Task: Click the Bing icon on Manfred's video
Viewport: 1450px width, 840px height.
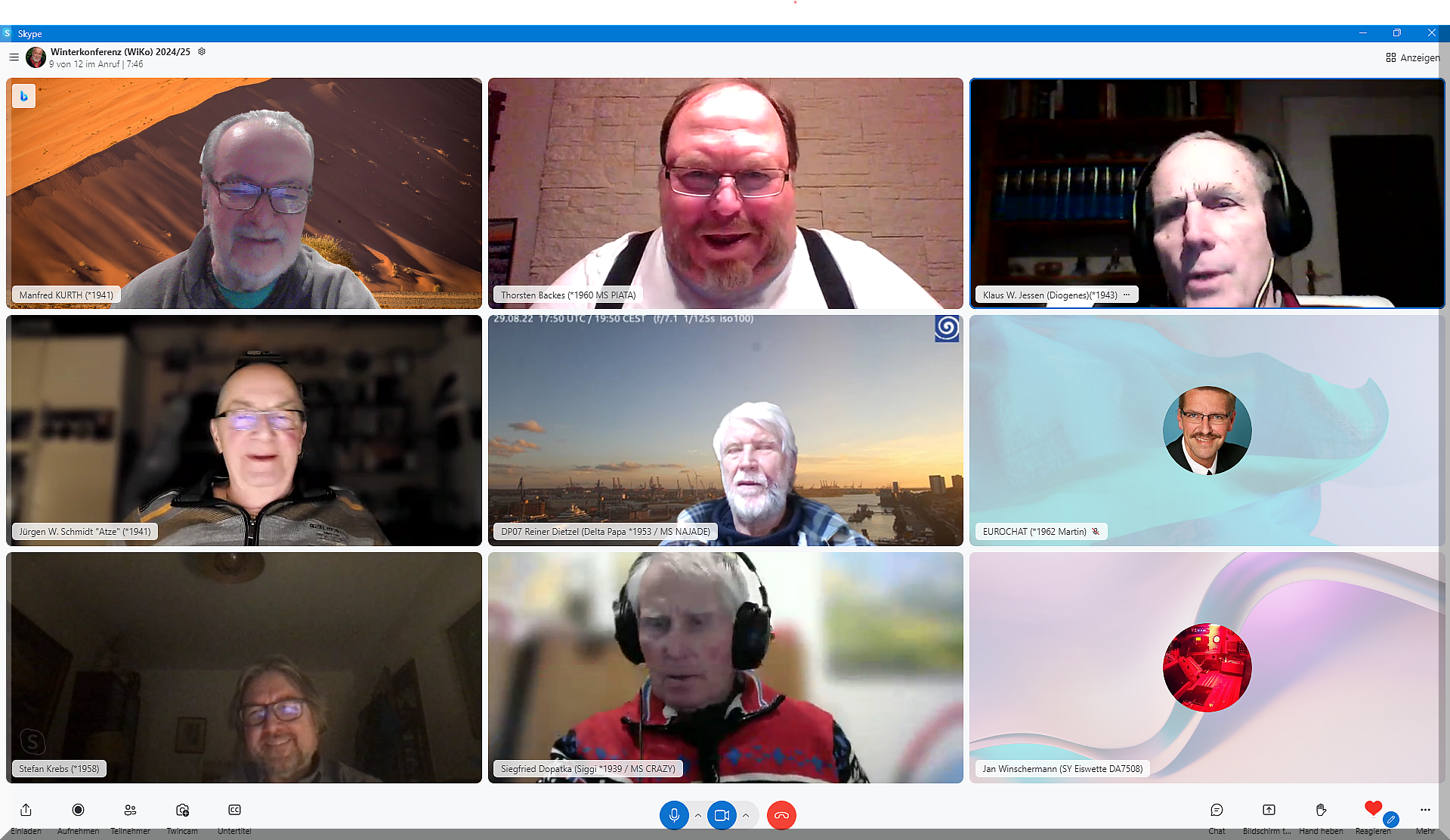Action: (24, 96)
